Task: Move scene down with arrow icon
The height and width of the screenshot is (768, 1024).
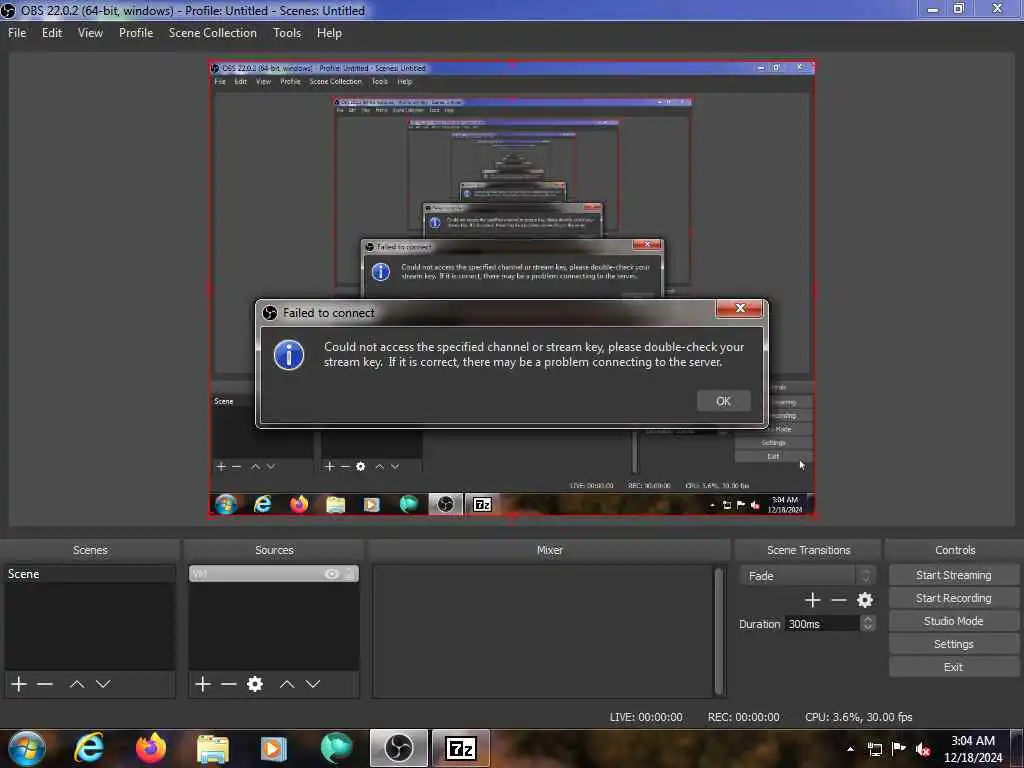Action: tap(103, 684)
